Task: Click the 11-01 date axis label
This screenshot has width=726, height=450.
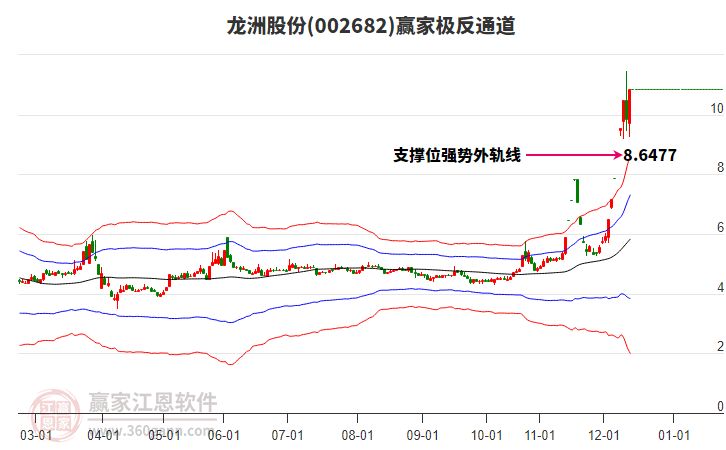Action: coord(539,435)
